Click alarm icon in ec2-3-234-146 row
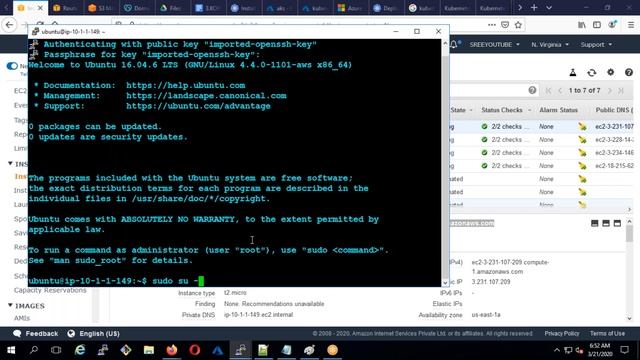 (582, 153)
